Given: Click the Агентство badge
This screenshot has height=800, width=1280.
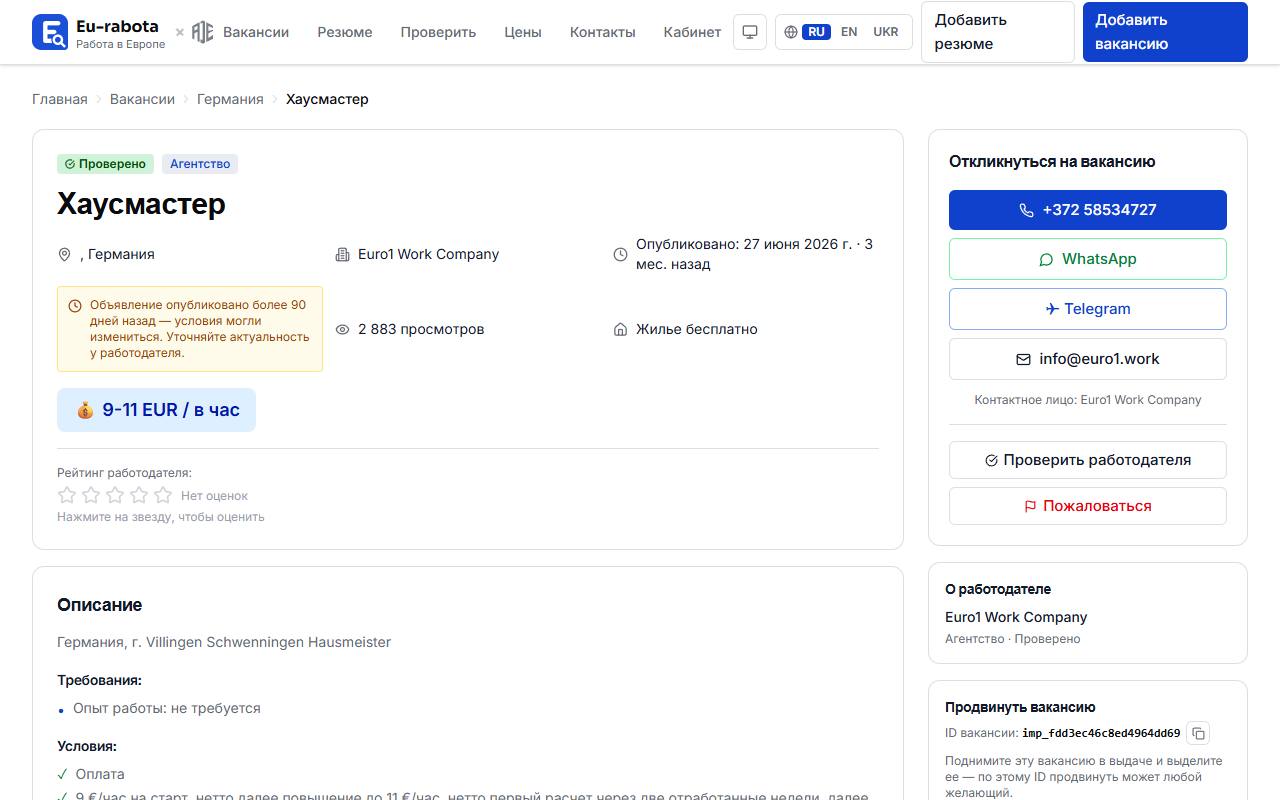Looking at the screenshot, I should 200,164.
